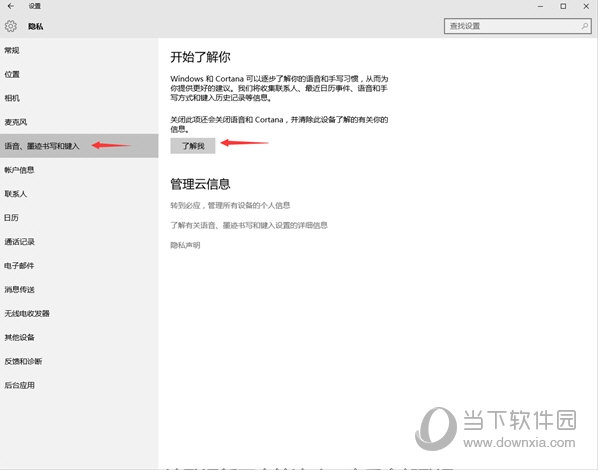Open the 日历 privacy section
This screenshot has height=472, width=600.
79,217
